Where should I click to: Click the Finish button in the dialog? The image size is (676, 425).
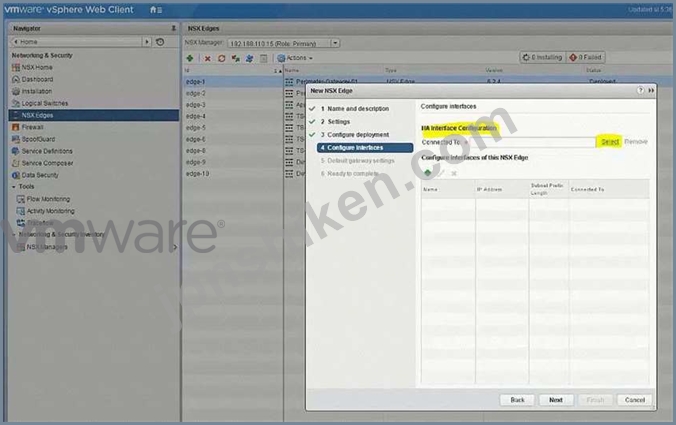point(595,400)
